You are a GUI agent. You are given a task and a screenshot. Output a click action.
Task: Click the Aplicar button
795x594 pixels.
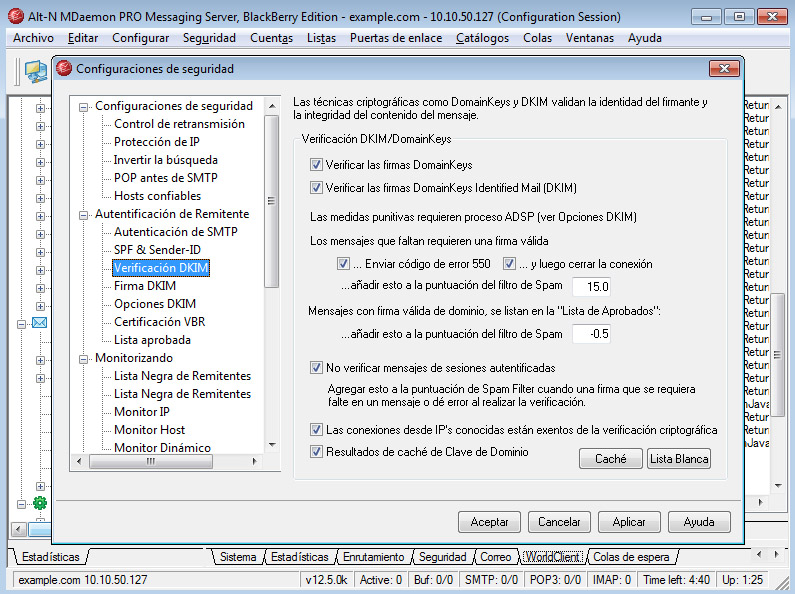[629, 522]
